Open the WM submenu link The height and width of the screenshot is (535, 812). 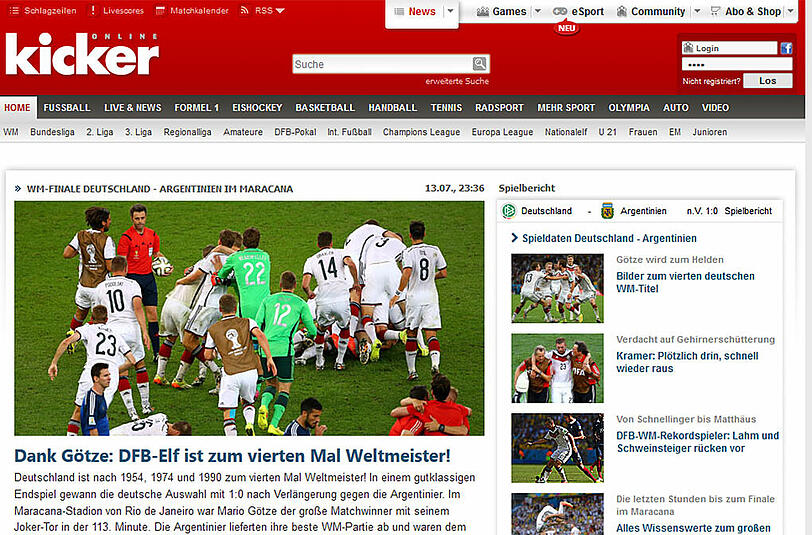pyautogui.click(x=11, y=132)
